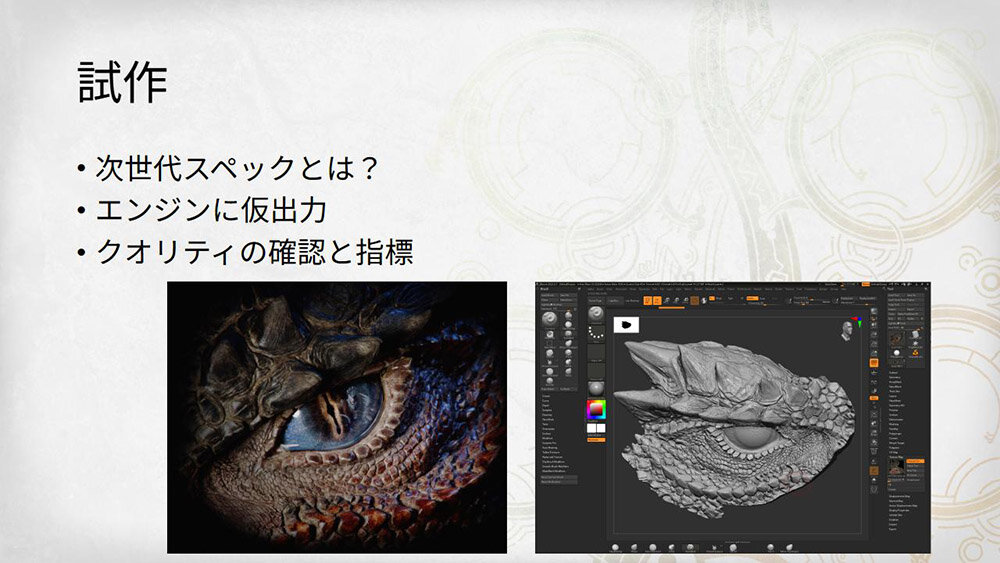The image size is (1000, 563).
Task: Toggle the orange Menus button in title bar
Action: click(x=865, y=284)
